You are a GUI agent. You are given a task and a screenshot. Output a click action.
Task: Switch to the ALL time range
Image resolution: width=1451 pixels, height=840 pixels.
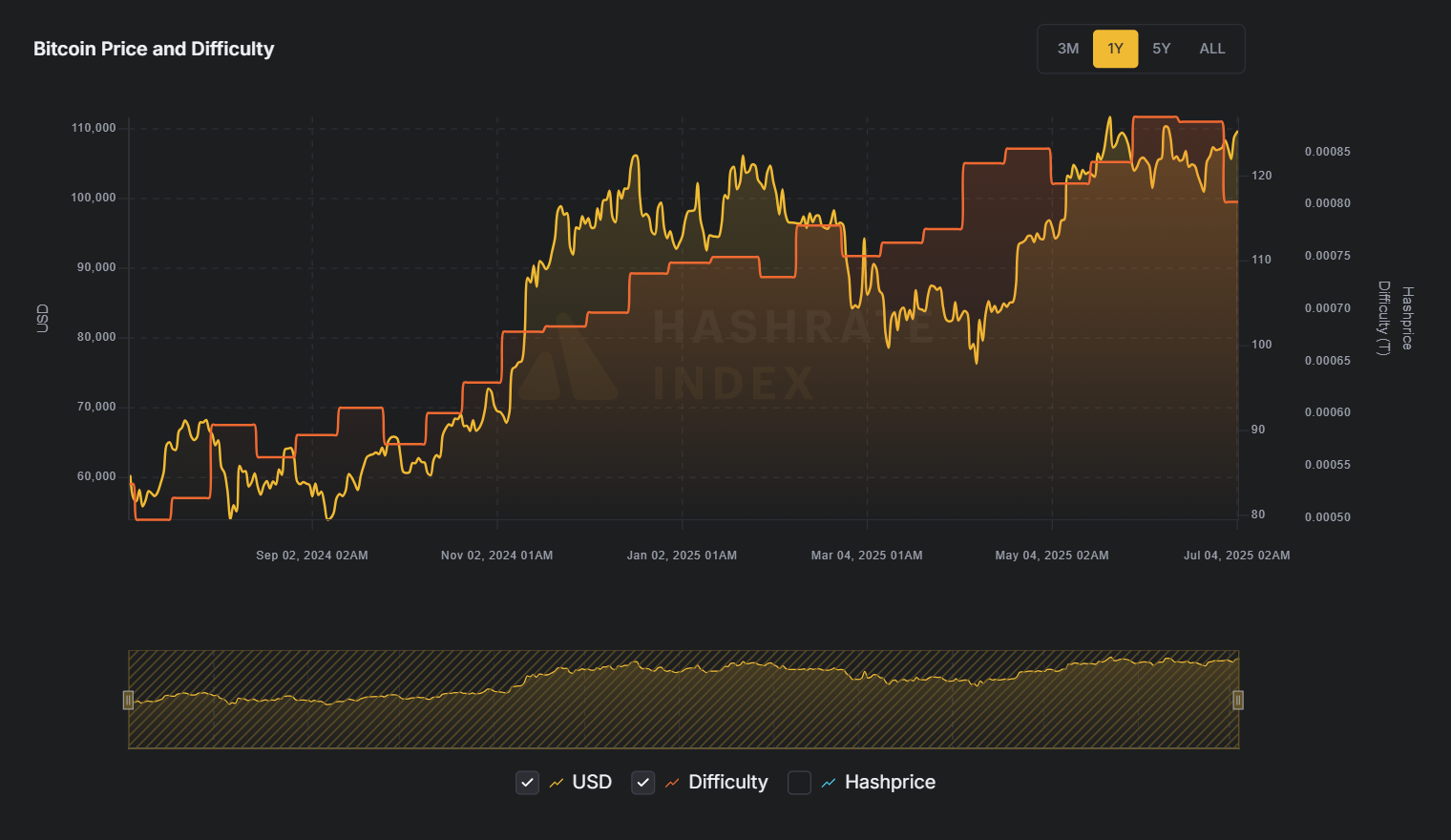click(1212, 49)
